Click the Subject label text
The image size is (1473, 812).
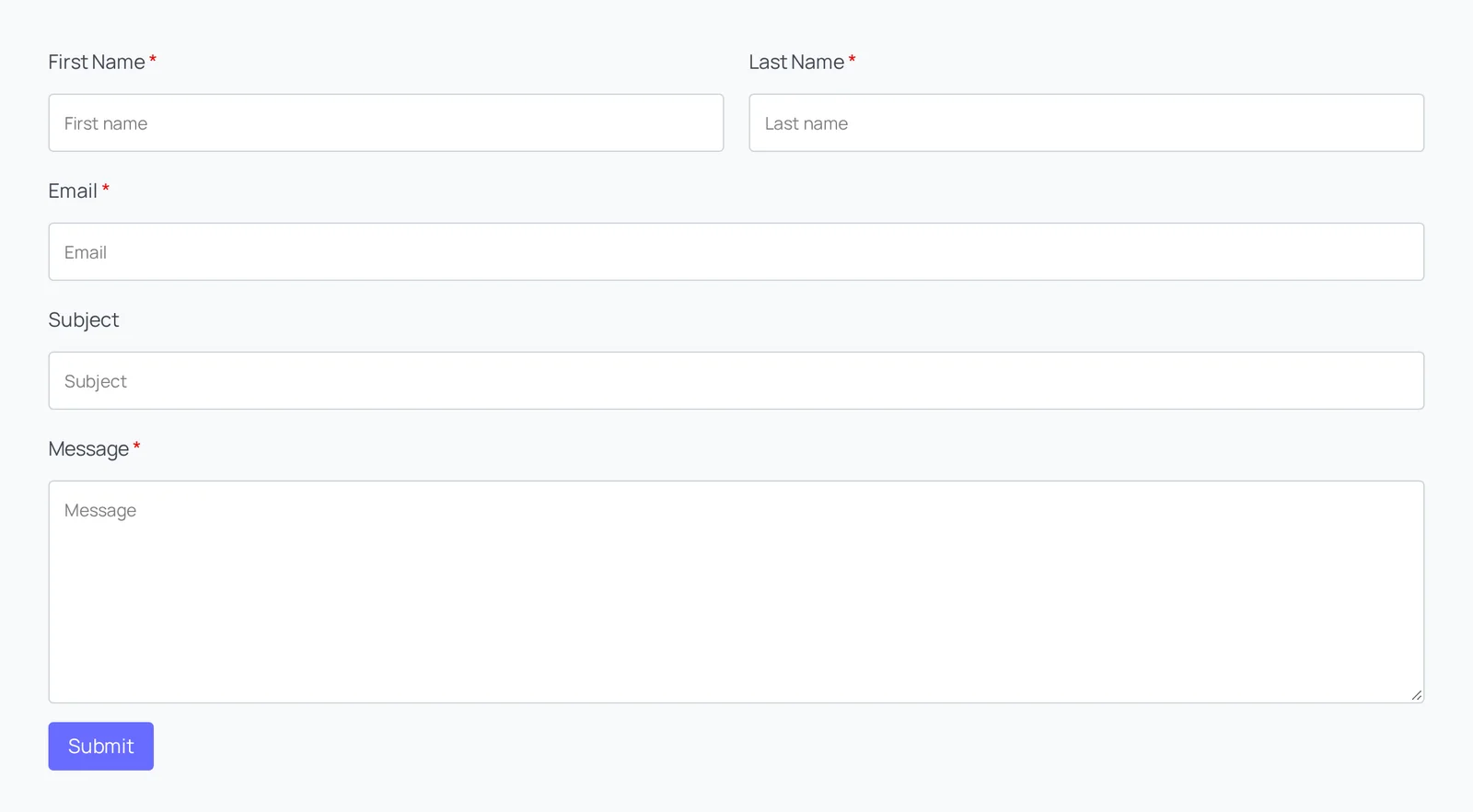coord(84,320)
